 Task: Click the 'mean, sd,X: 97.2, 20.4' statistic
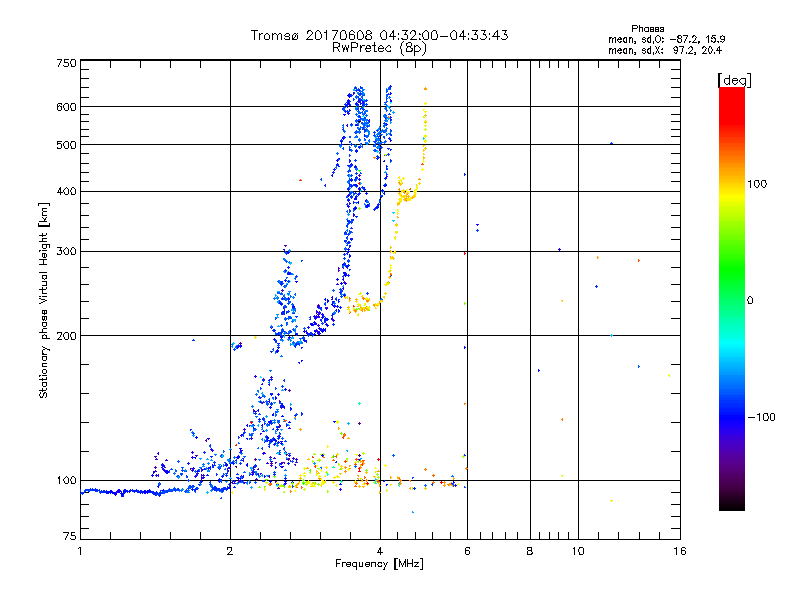pos(665,50)
